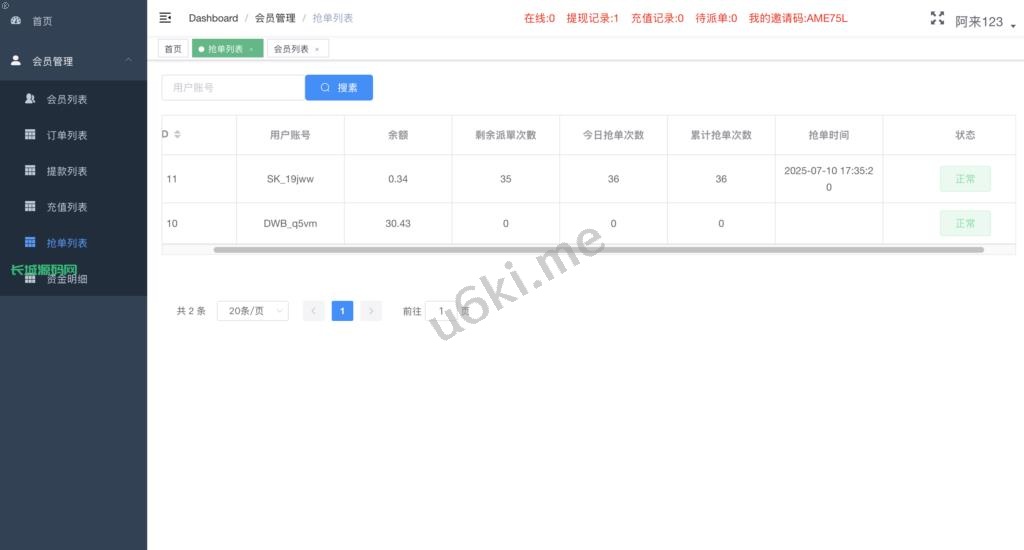Click the hamburger menu collapse icon
Viewport: 1024px width, 550px height.
click(x=165, y=18)
